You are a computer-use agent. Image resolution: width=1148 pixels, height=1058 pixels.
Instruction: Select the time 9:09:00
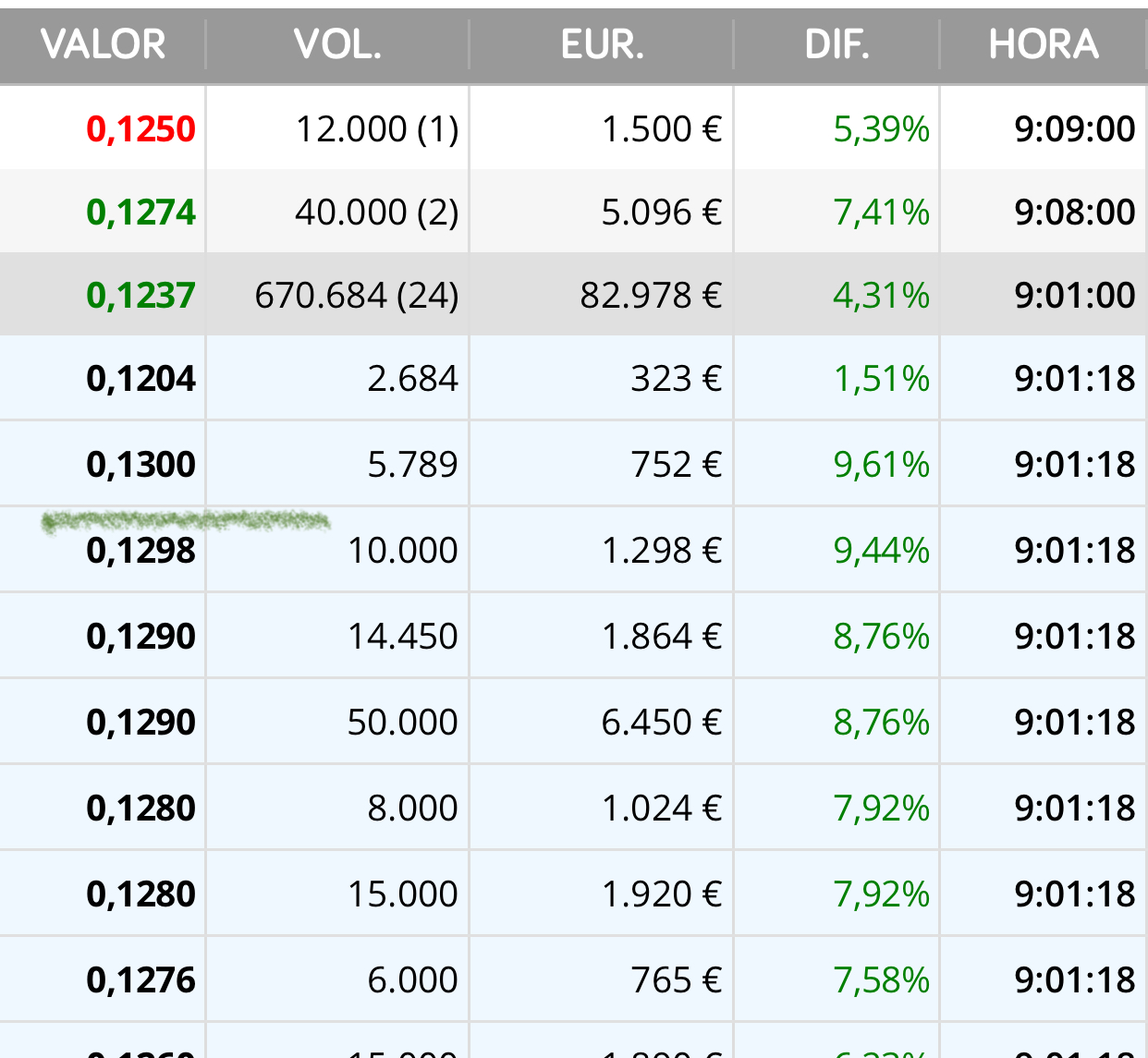(1075, 129)
